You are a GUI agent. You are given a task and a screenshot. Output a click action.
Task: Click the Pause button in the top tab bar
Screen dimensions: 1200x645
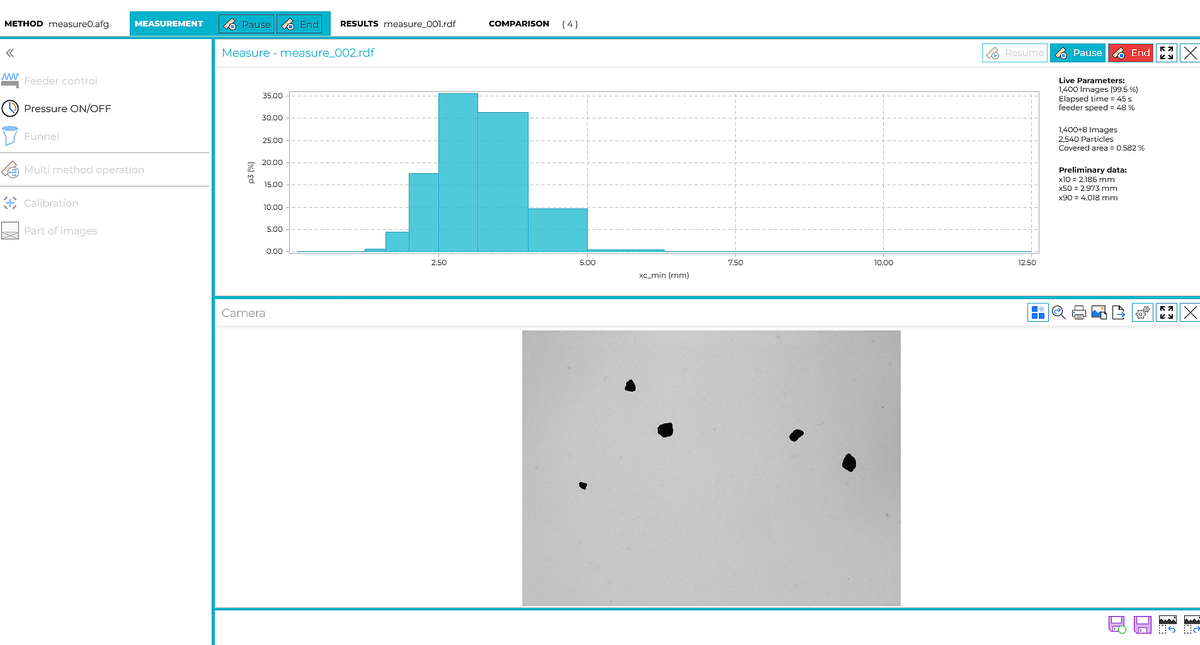pyautogui.click(x=246, y=24)
